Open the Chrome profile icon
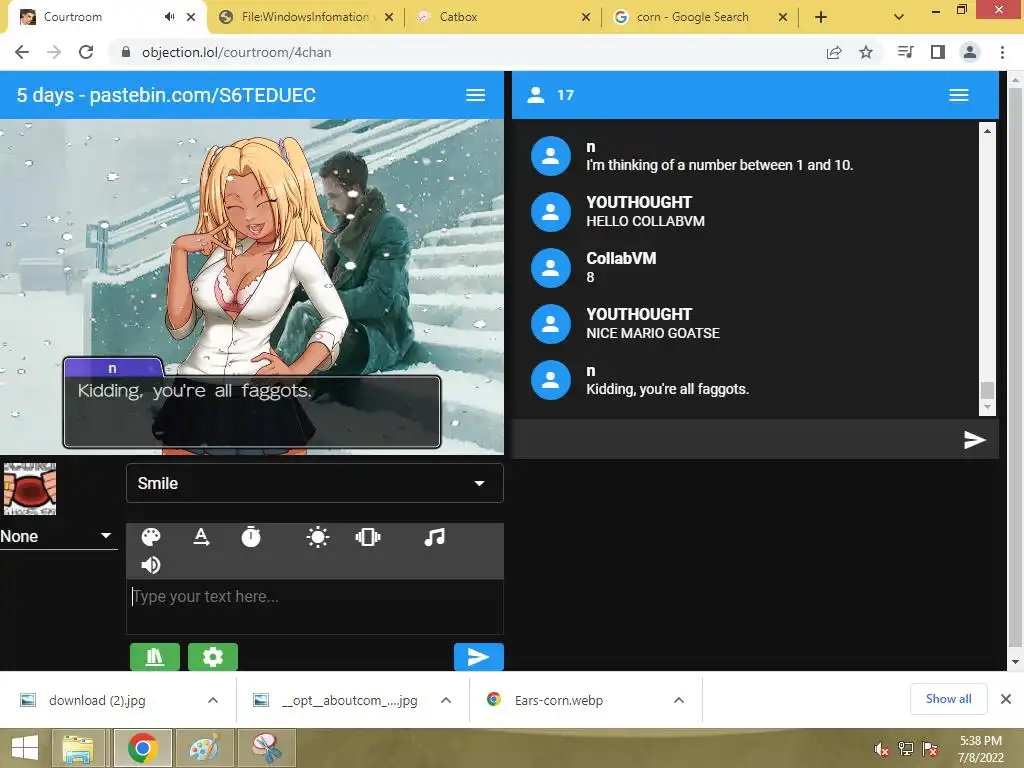This screenshot has height=768, width=1024. point(970,52)
